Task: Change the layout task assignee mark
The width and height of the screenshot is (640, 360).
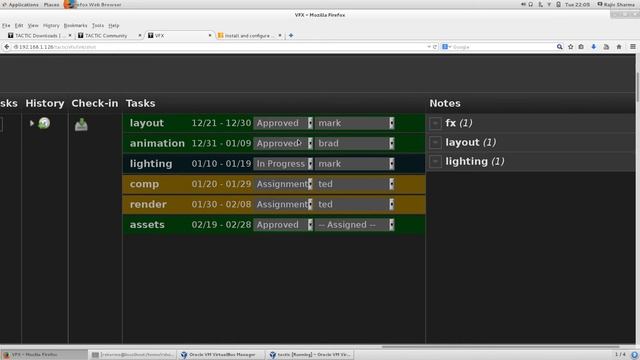Action: click(355, 123)
